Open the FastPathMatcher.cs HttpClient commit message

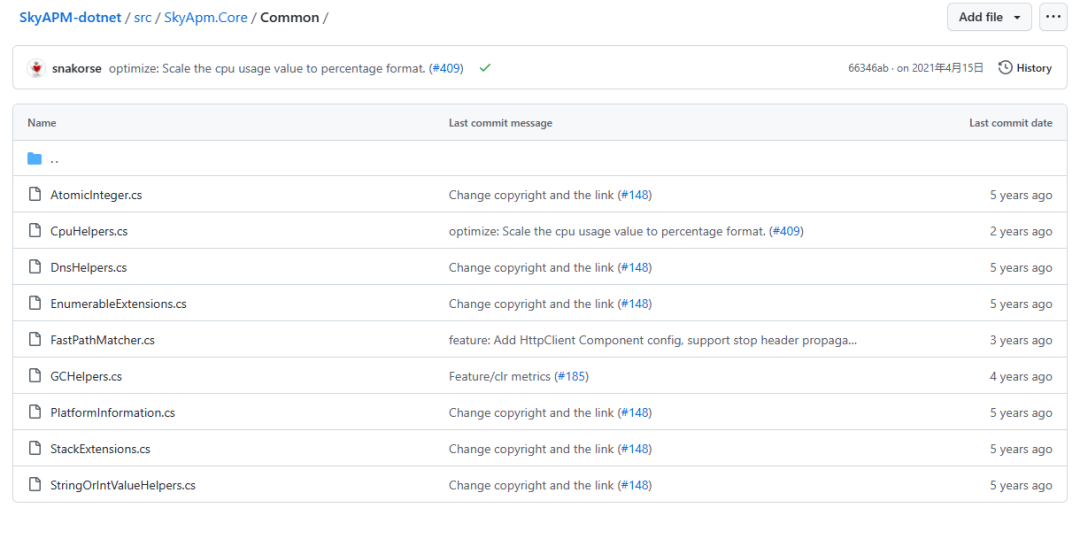[653, 340]
